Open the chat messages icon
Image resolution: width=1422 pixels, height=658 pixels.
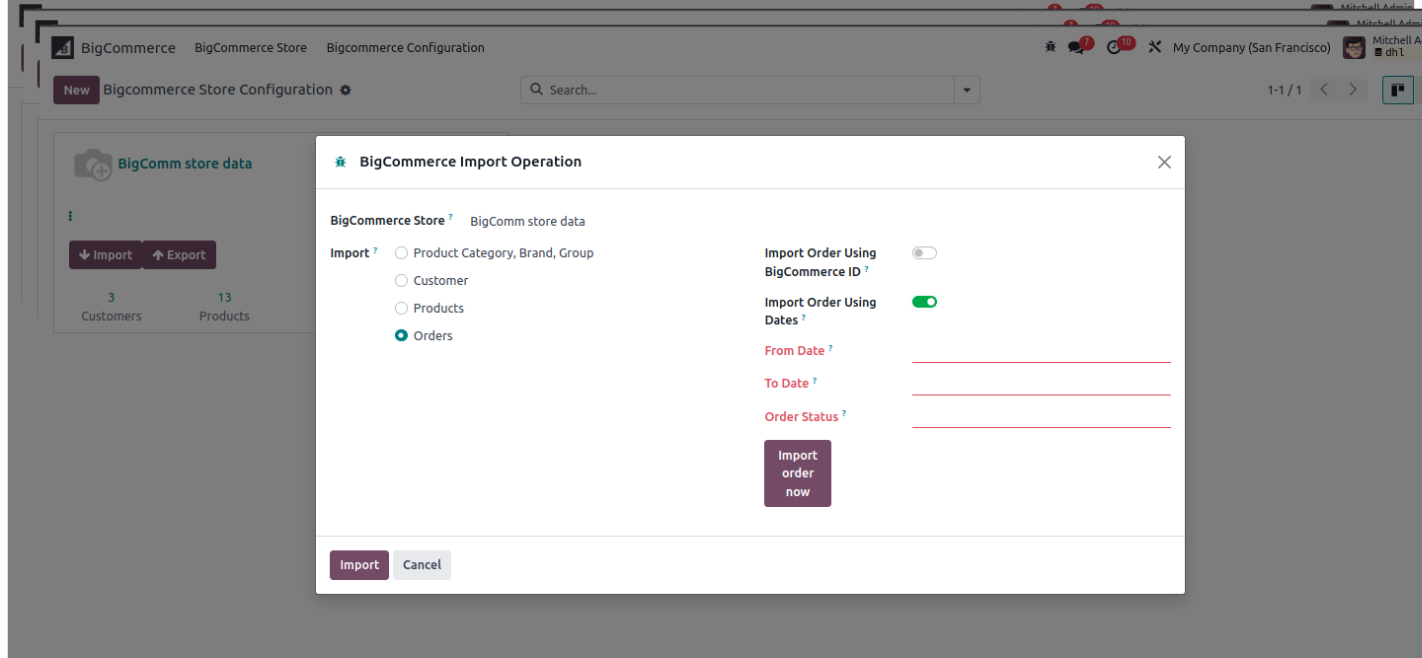click(1076, 47)
